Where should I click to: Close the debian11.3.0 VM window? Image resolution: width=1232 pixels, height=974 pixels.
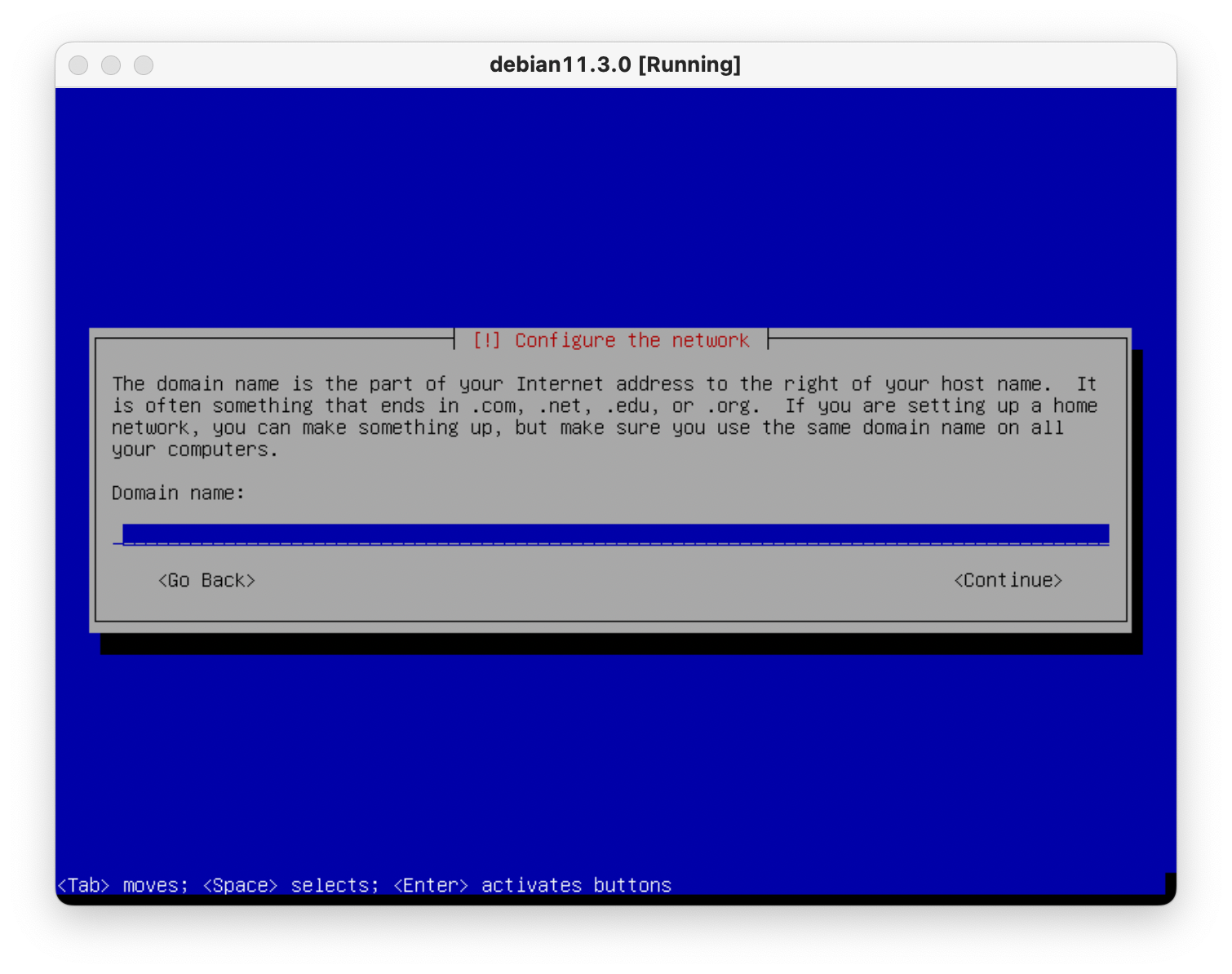[x=78, y=65]
